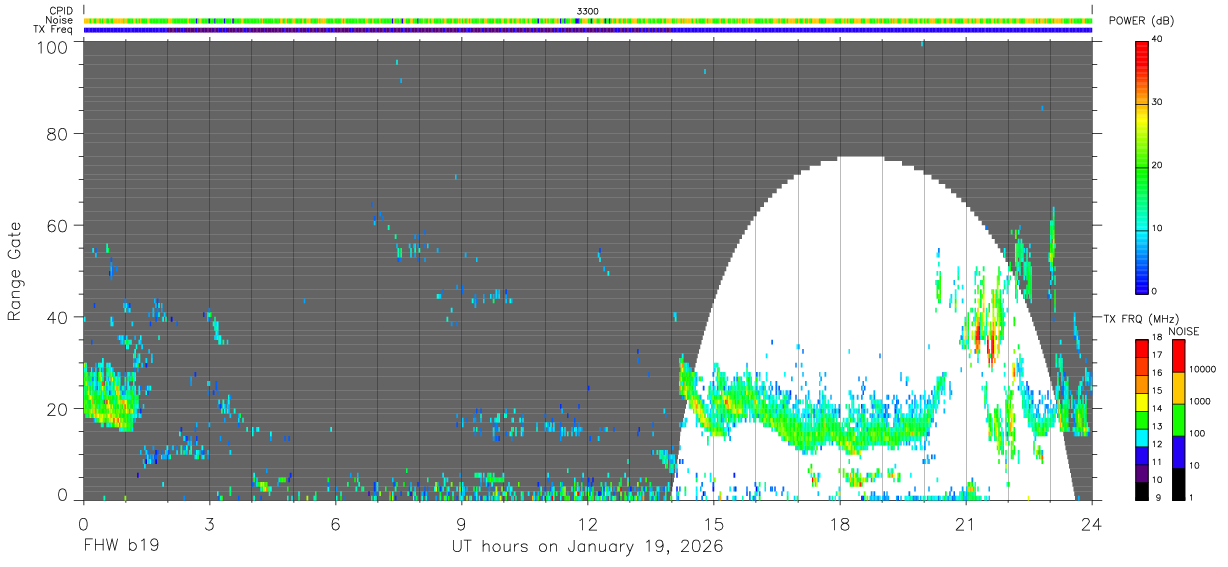Click the 18 UT hour axis label
The image size is (1228, 567).
(x=840, y=523)
